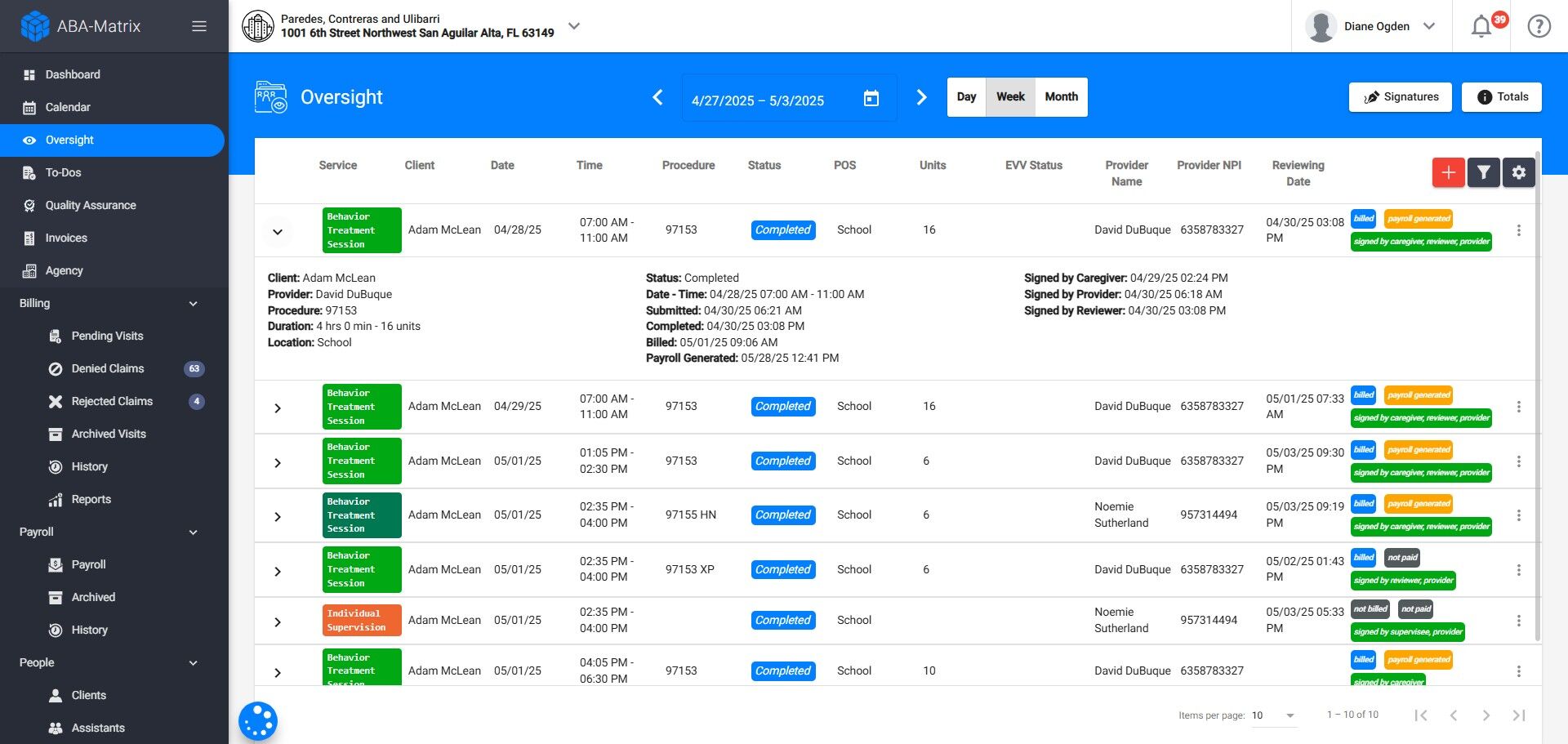Open Denied Claims in sidebar
The height and width of the screenshot is (744, 1568).
point(108,368)
